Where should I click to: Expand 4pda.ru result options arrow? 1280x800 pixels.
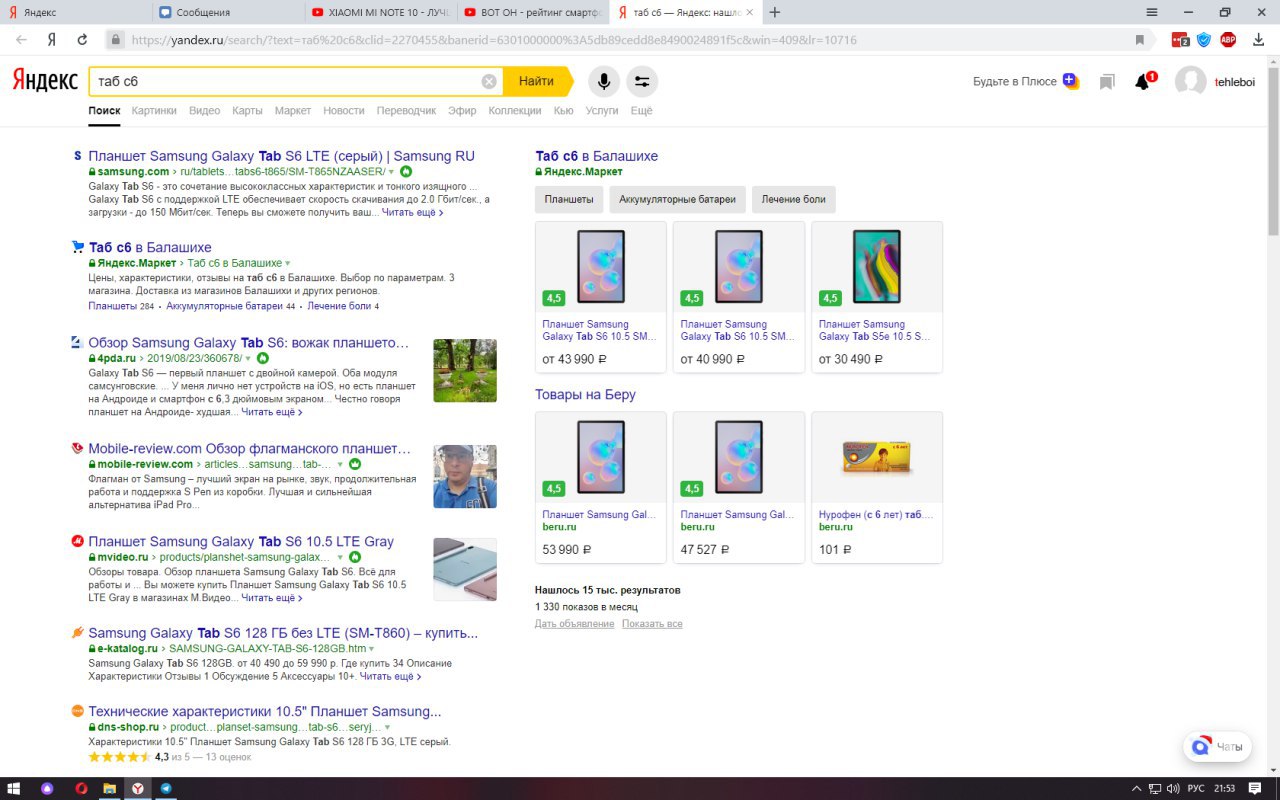pyautogui.click(x=248, y=358)
